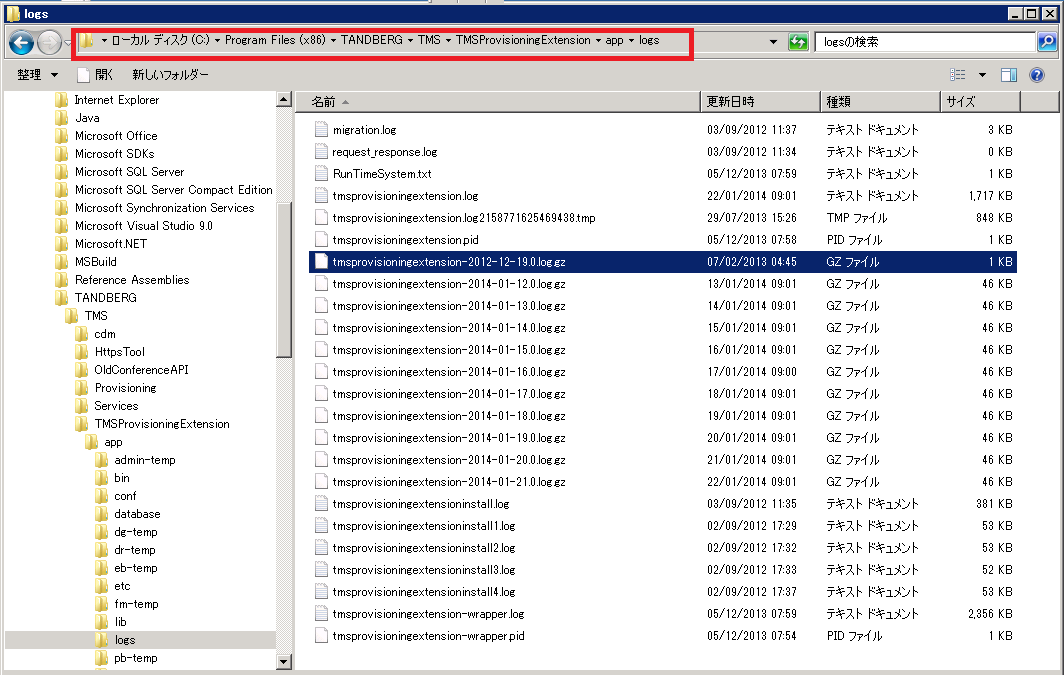Select request_response.log file

(x=384, y=152)
